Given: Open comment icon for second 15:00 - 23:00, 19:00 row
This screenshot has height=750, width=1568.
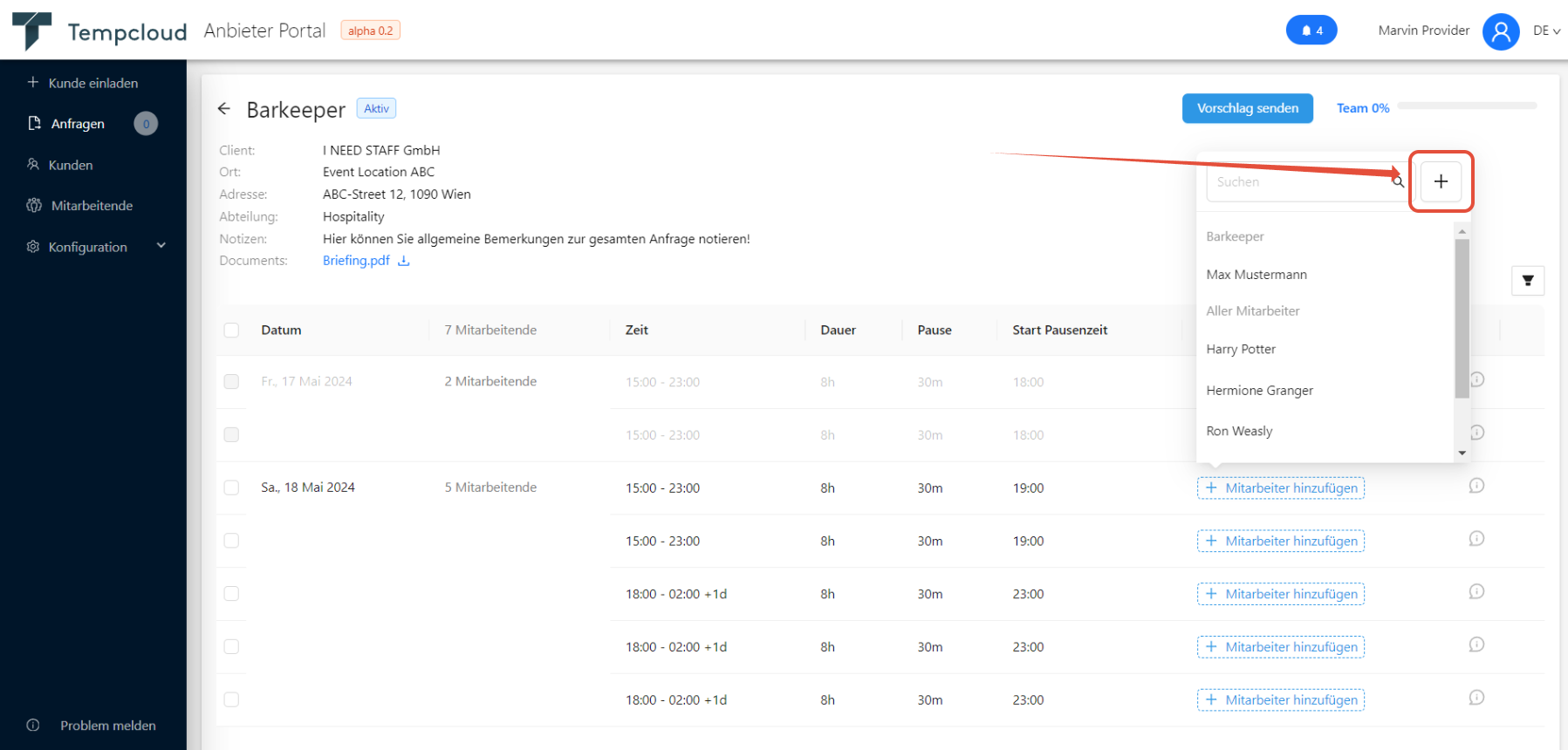Looking at the screenshot, I should click(1476, 539).
